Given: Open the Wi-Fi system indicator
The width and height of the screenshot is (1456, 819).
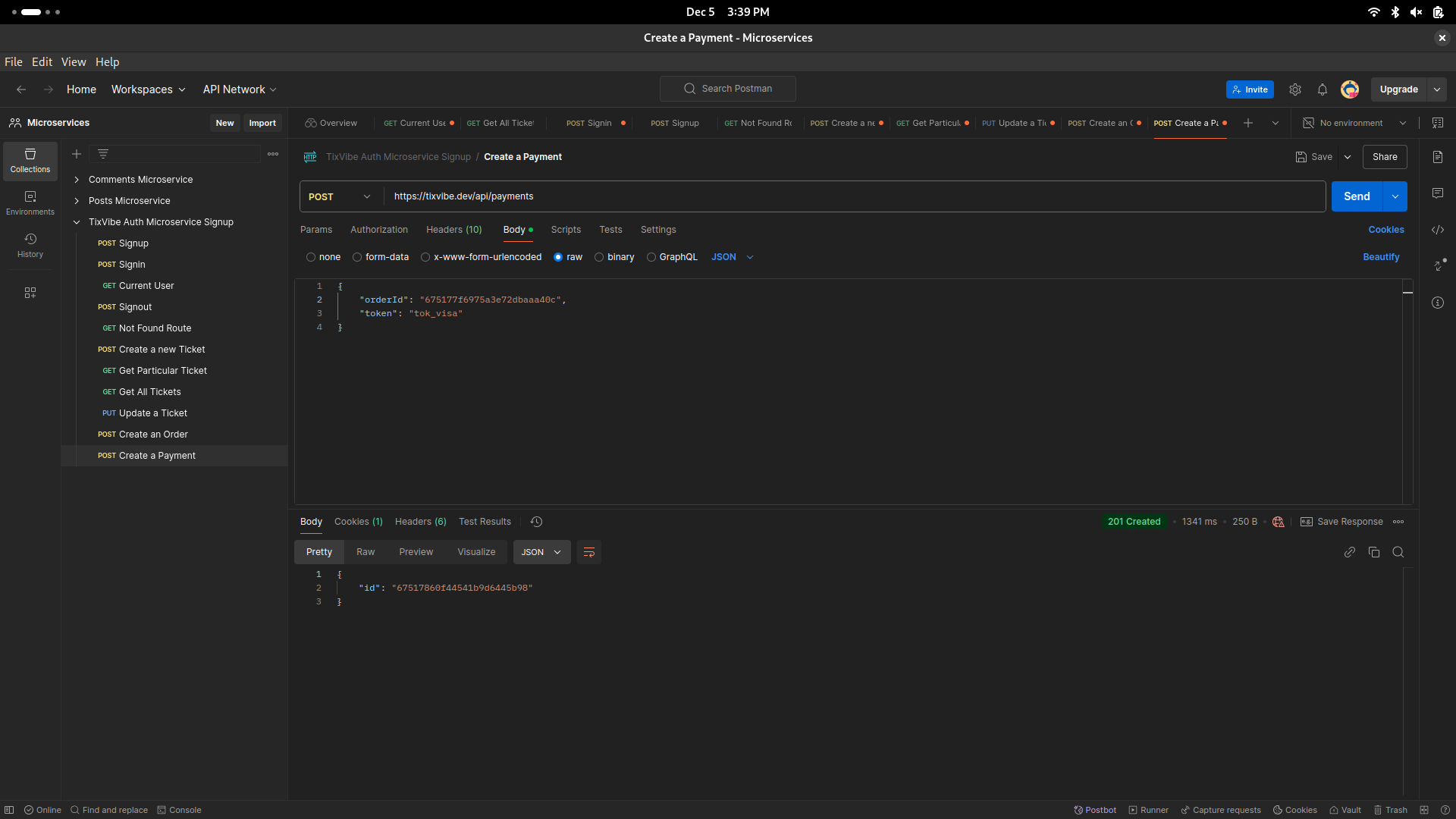Looking at the screenshot, I should coord(1374,12).
